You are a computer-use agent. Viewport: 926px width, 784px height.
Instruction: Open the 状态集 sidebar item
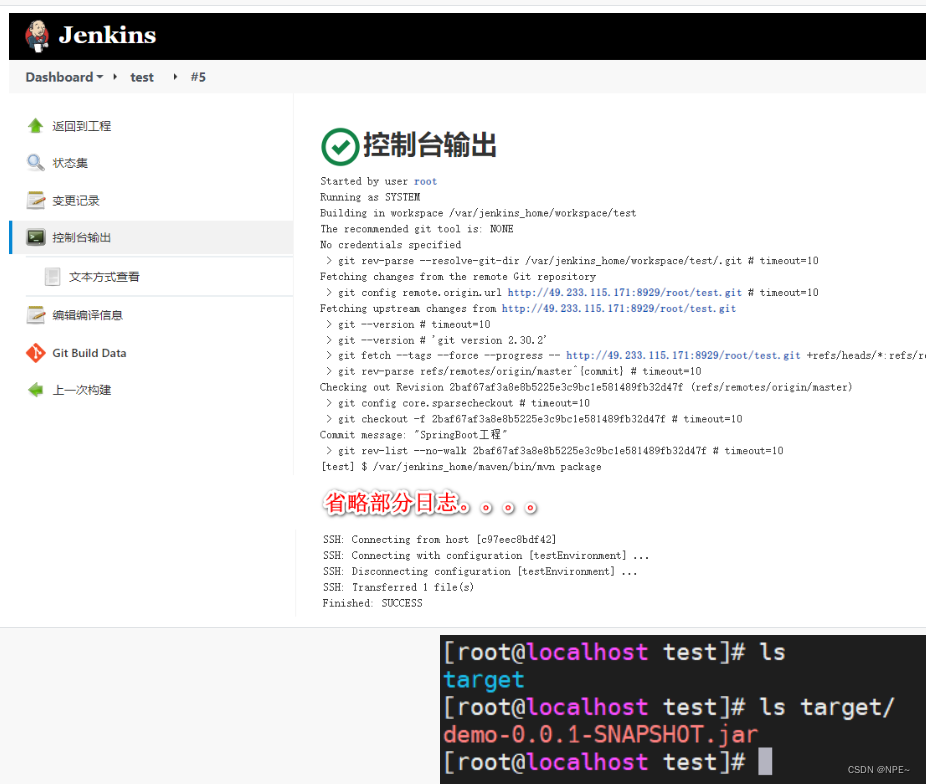coord(70,163)
